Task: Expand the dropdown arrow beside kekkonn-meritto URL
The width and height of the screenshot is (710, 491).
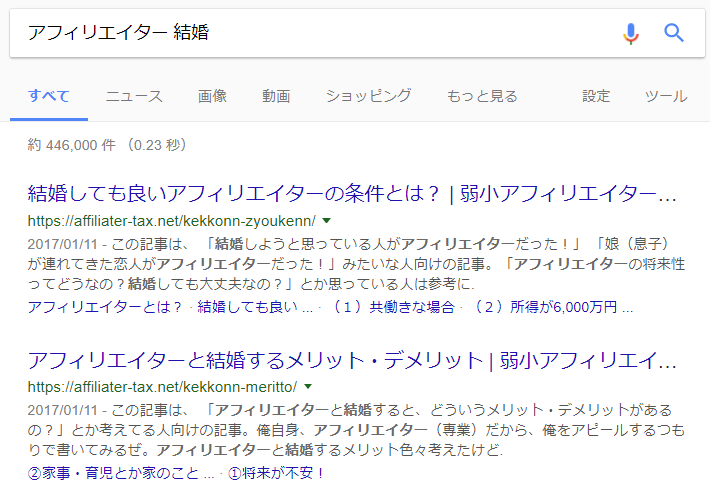Action: (308, 386)
